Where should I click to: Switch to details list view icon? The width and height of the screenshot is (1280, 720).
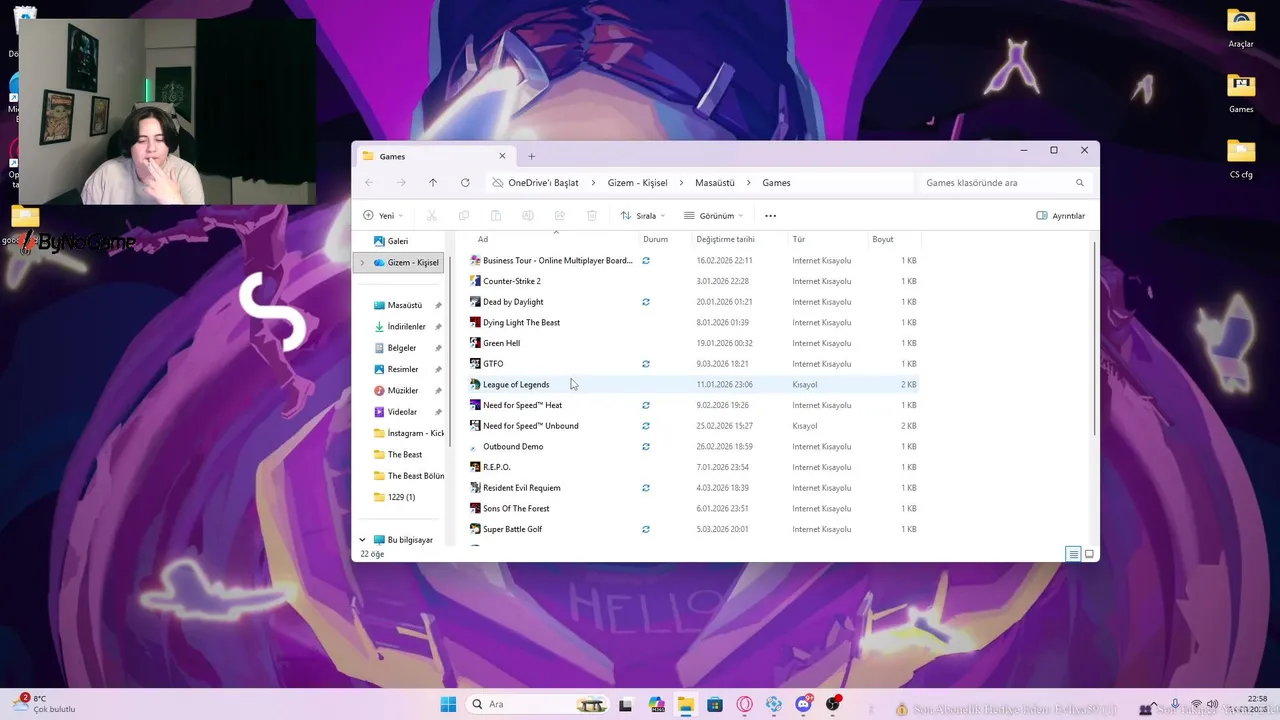1073,554
